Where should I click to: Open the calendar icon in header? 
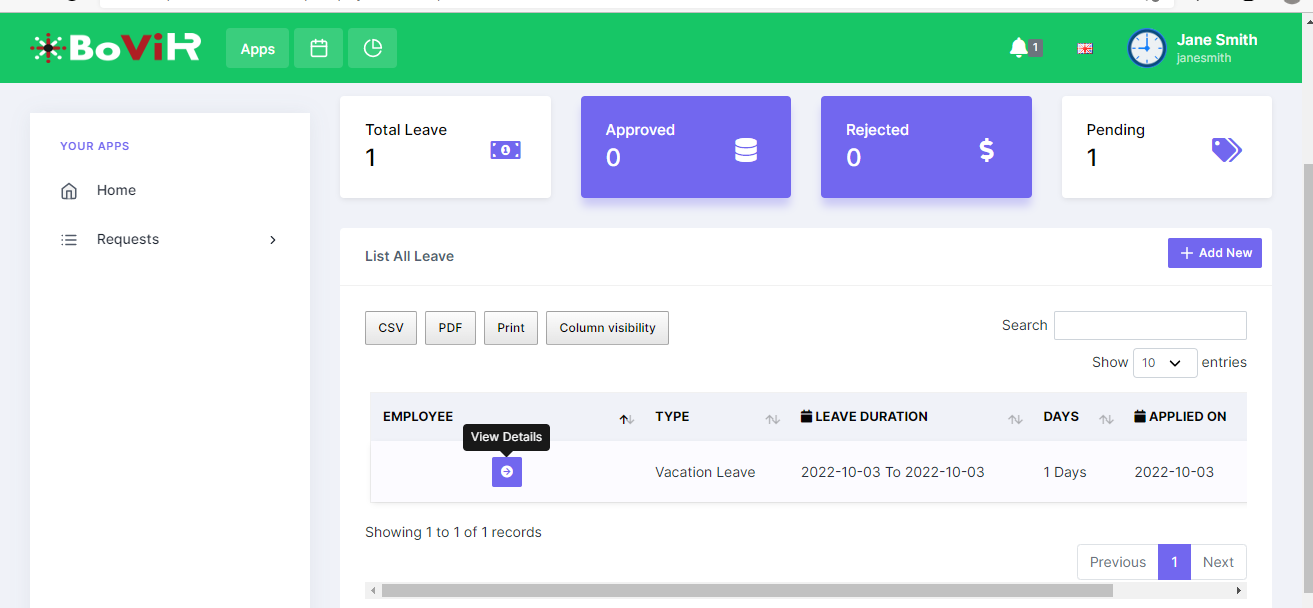(319, 48)
